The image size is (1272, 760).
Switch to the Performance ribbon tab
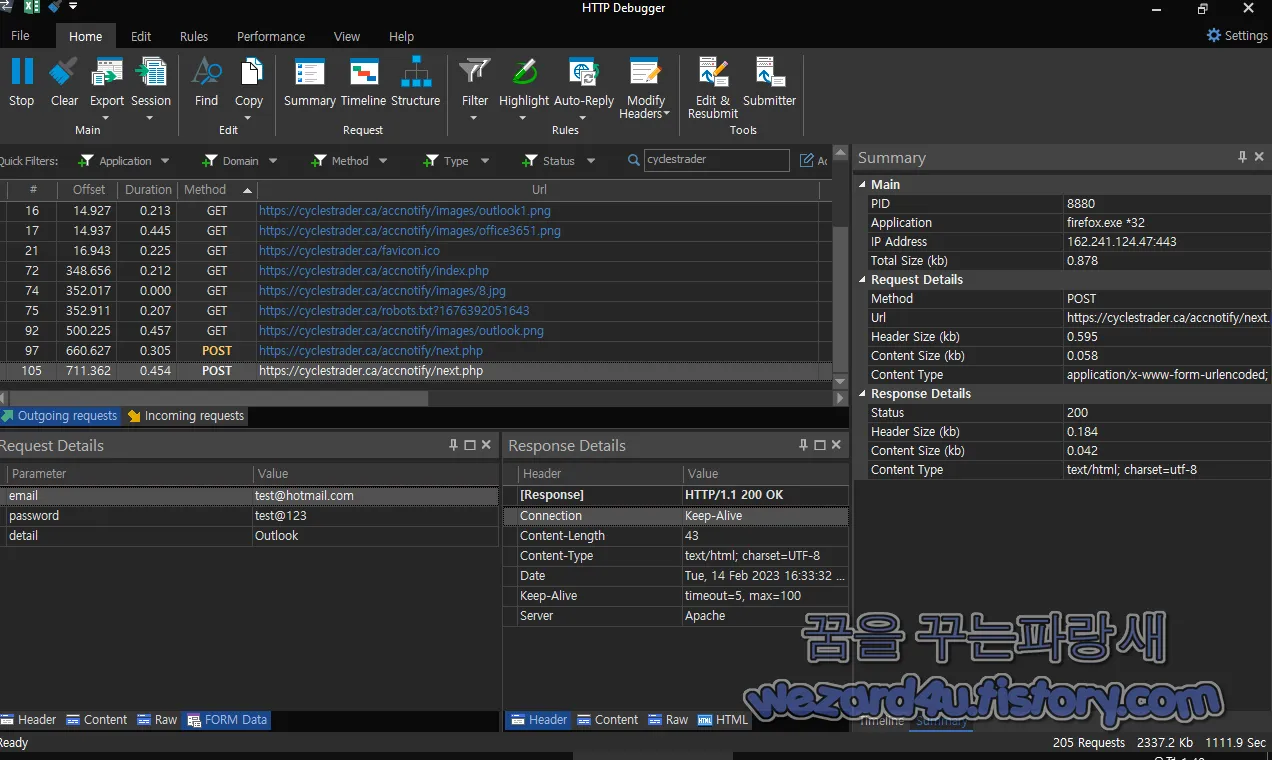coord(271,36)
